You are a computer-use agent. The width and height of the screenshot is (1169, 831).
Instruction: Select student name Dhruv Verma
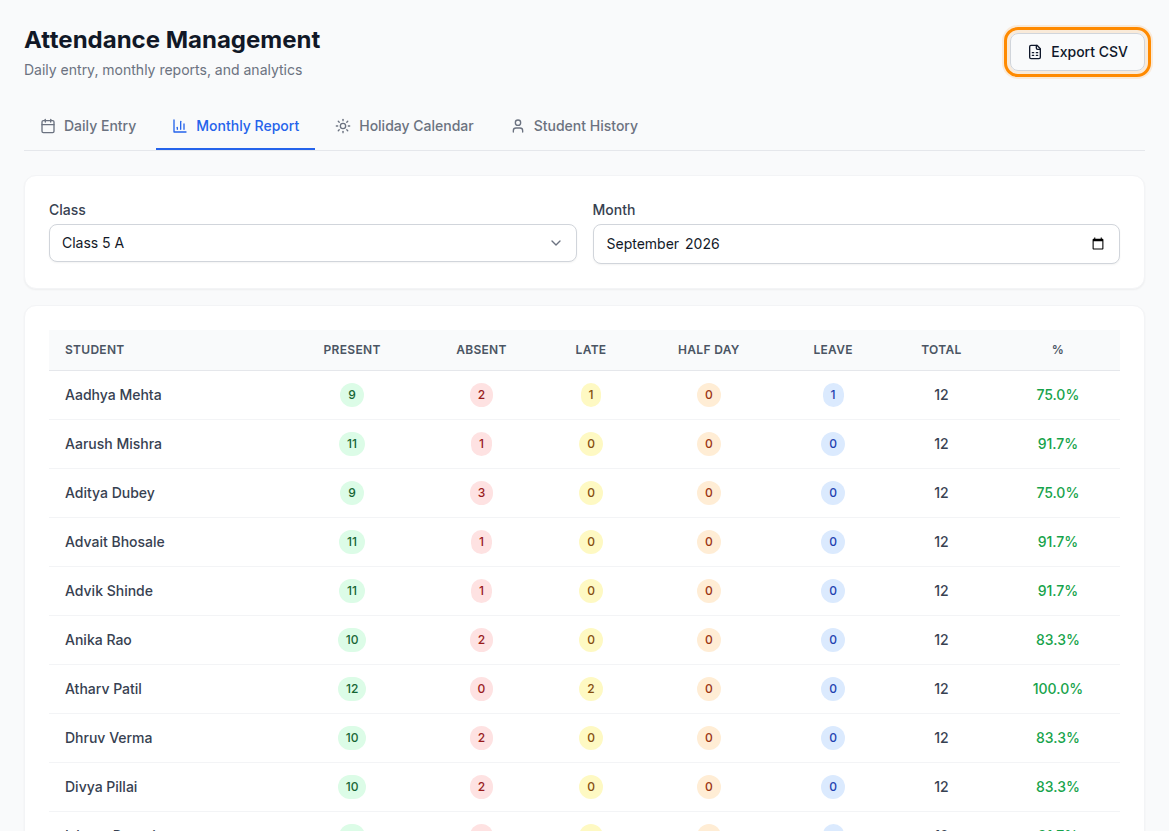click(x=109, y=738)
